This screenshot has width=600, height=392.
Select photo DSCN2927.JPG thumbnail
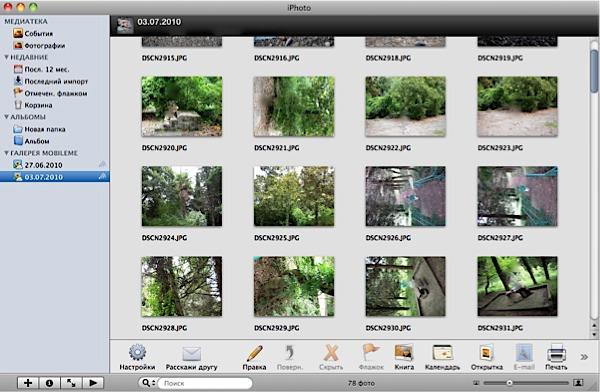pyautogui.click(x=517, y=196)
